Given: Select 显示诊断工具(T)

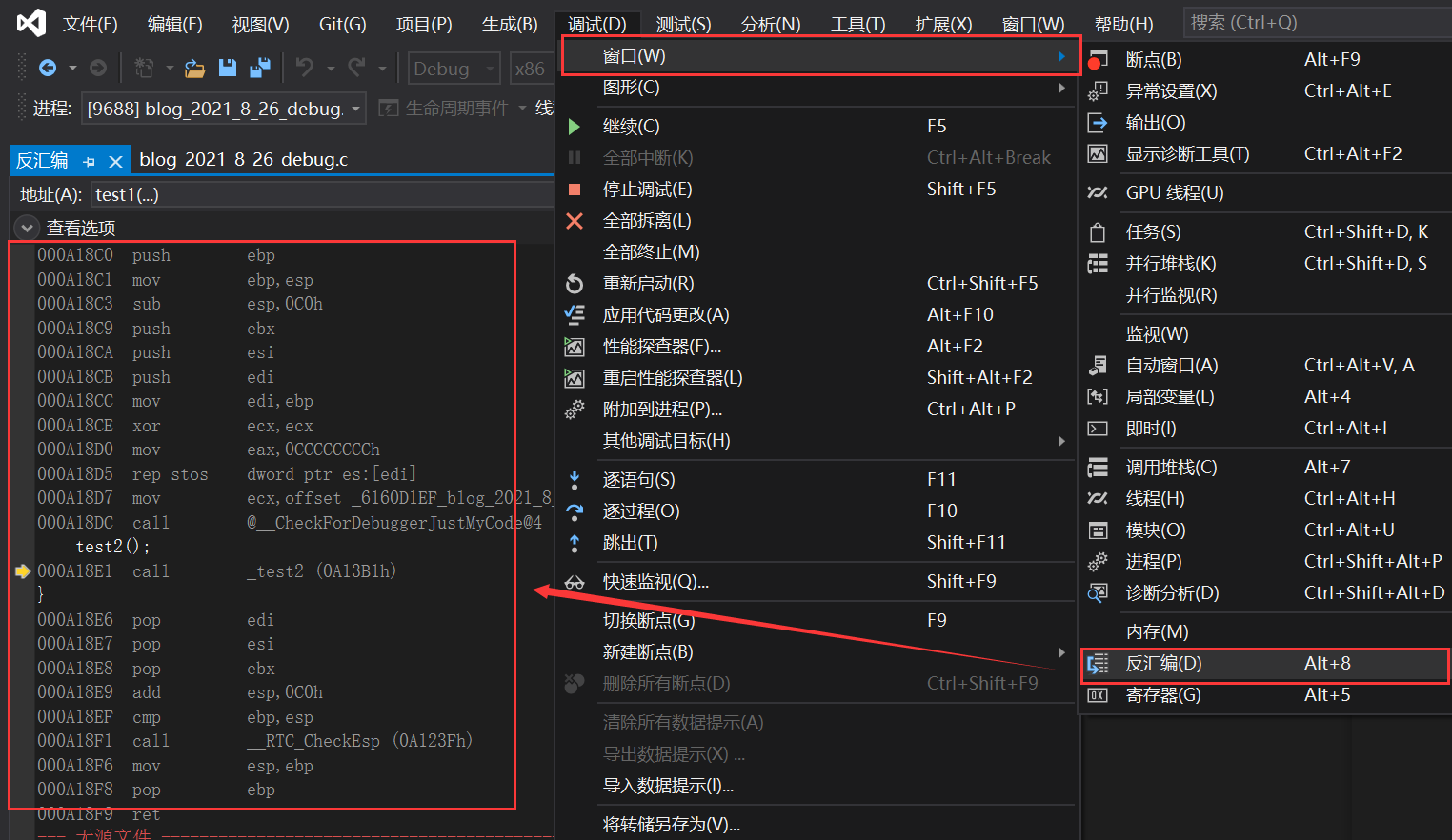Looking at the screenshot, I should pos(1265,153).
